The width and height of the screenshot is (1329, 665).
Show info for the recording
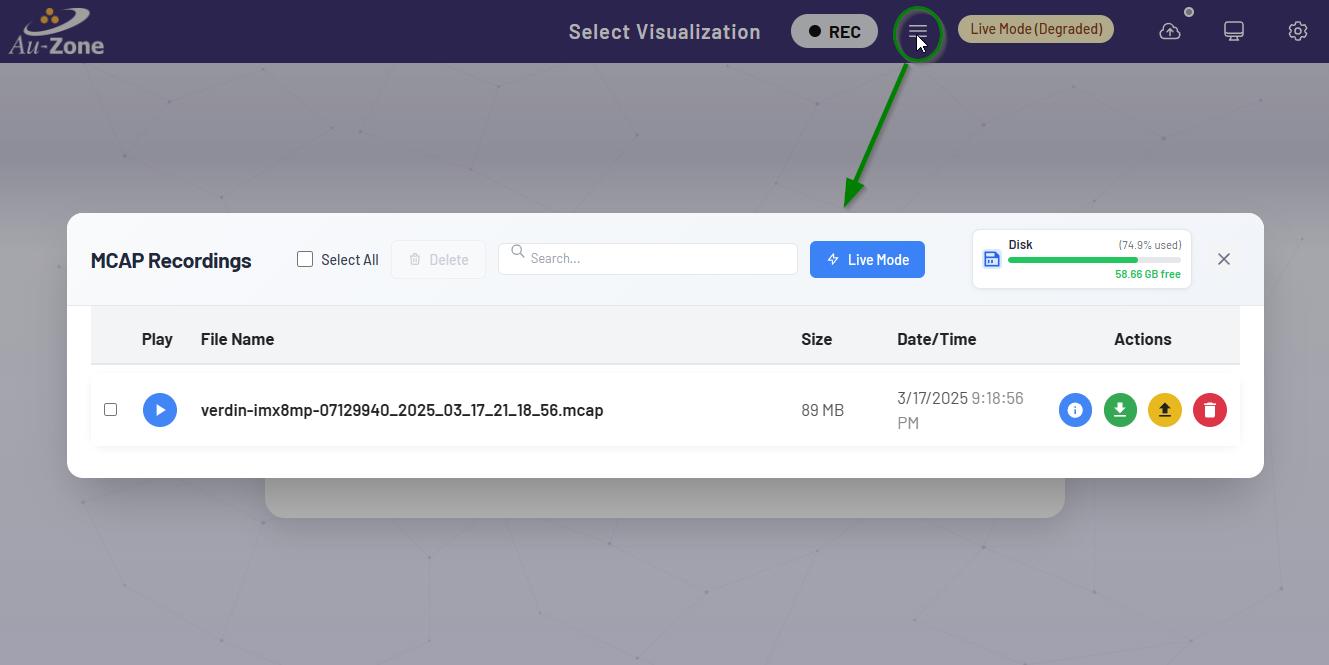pyautogui.click(x=1076, y=410)
